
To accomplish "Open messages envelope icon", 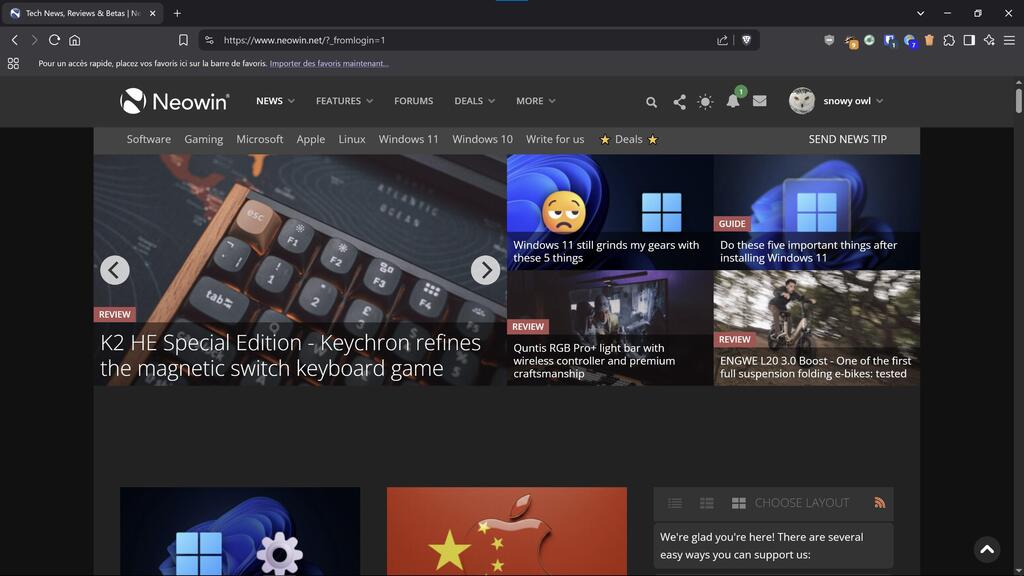I will pyautogui.click(x=760, y=101).
